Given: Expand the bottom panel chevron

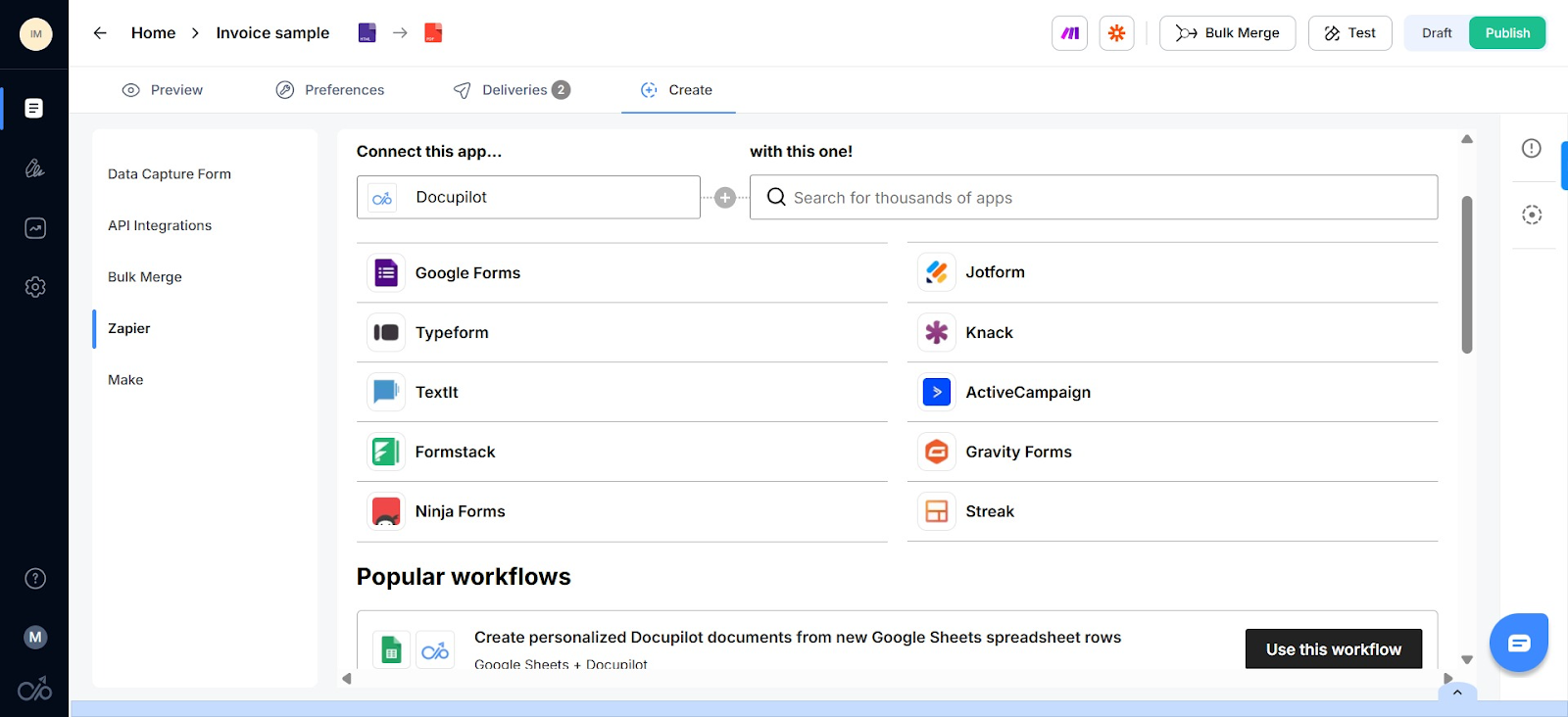Looking at the screenshot, I should click(1457, 693).
